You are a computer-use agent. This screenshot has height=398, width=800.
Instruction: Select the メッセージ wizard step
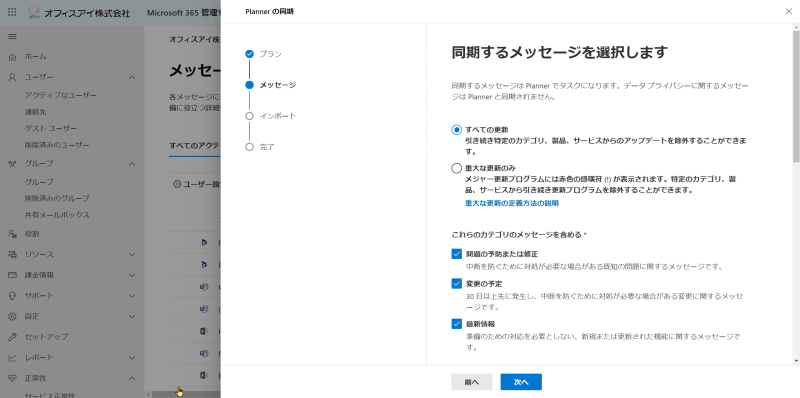tap(270, 85)
